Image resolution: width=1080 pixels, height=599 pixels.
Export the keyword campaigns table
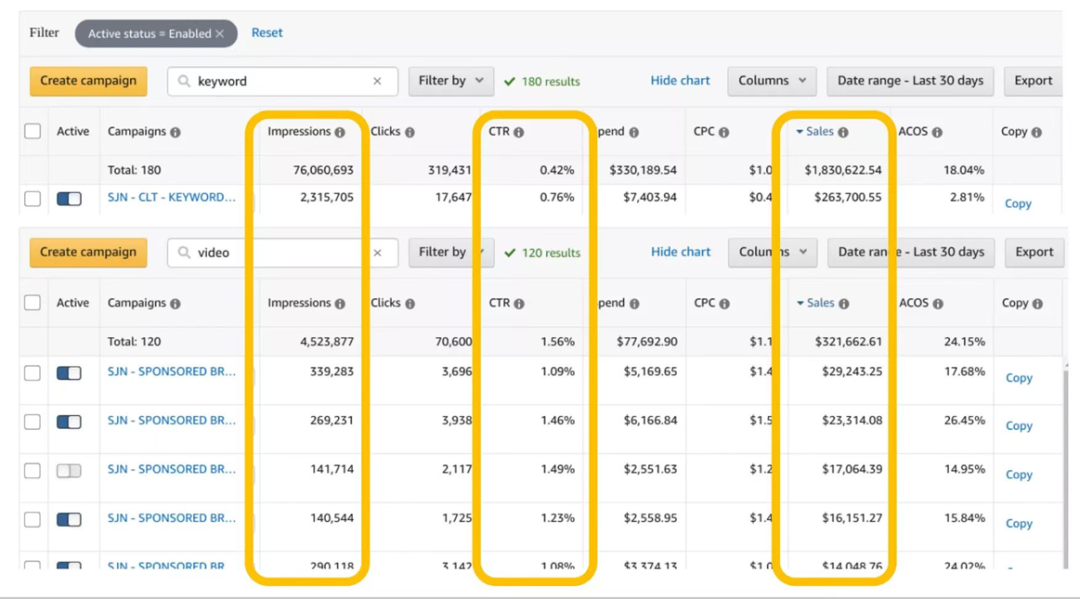1033,81
